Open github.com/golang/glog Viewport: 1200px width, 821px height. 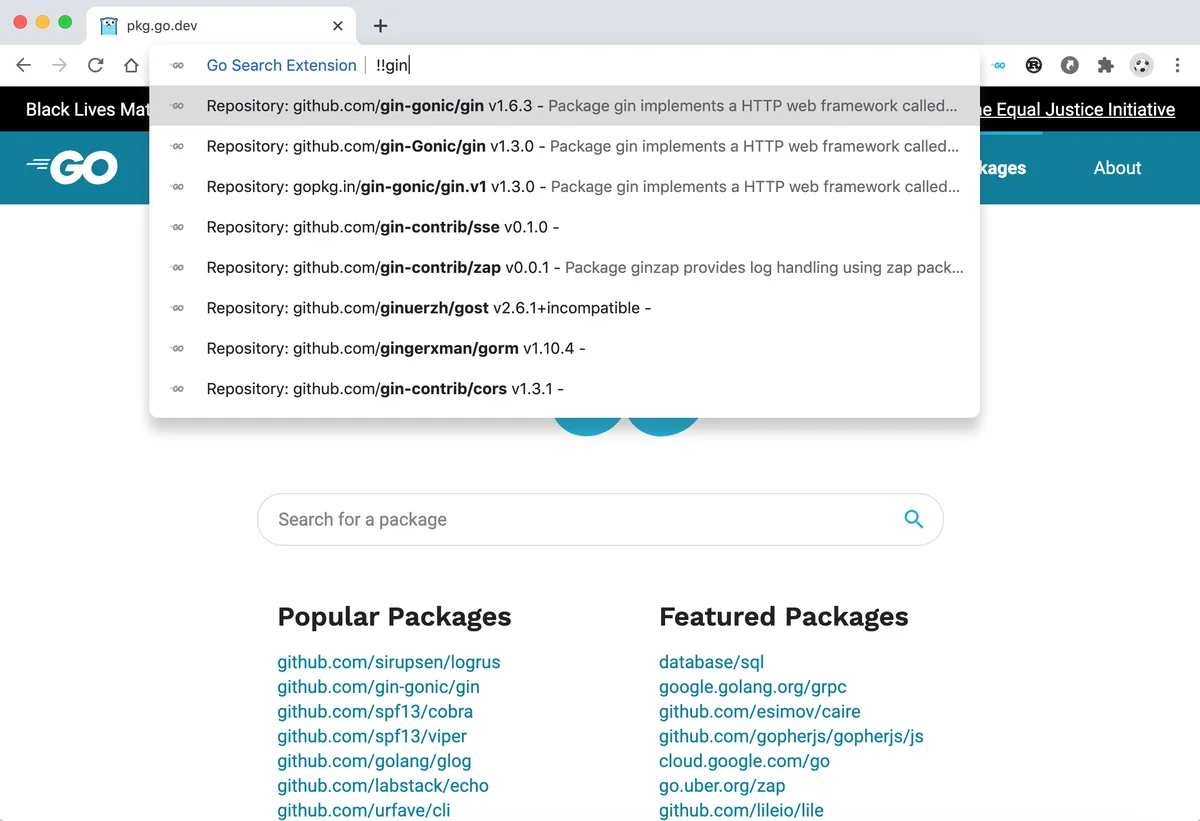point(374,761)
